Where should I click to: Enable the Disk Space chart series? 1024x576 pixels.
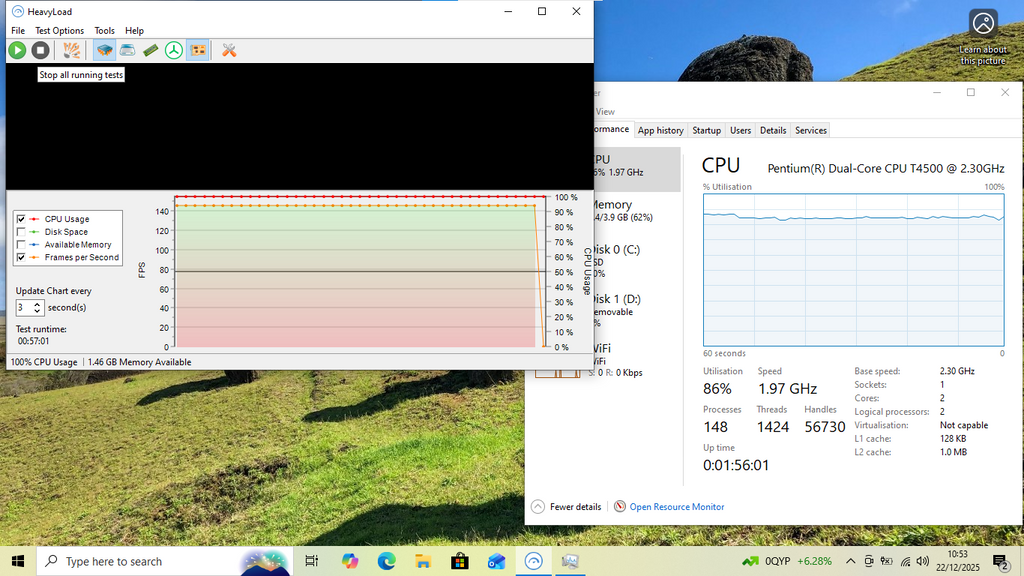click(21, 232)
